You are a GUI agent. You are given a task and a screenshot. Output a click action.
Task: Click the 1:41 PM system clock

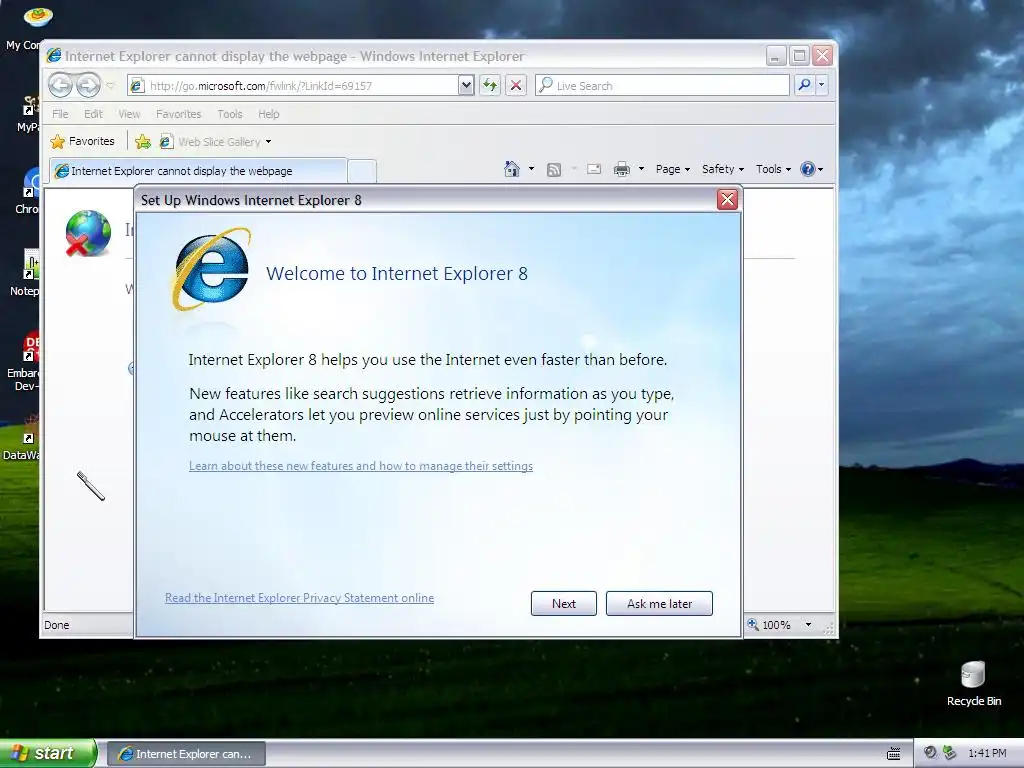(987, 754)
